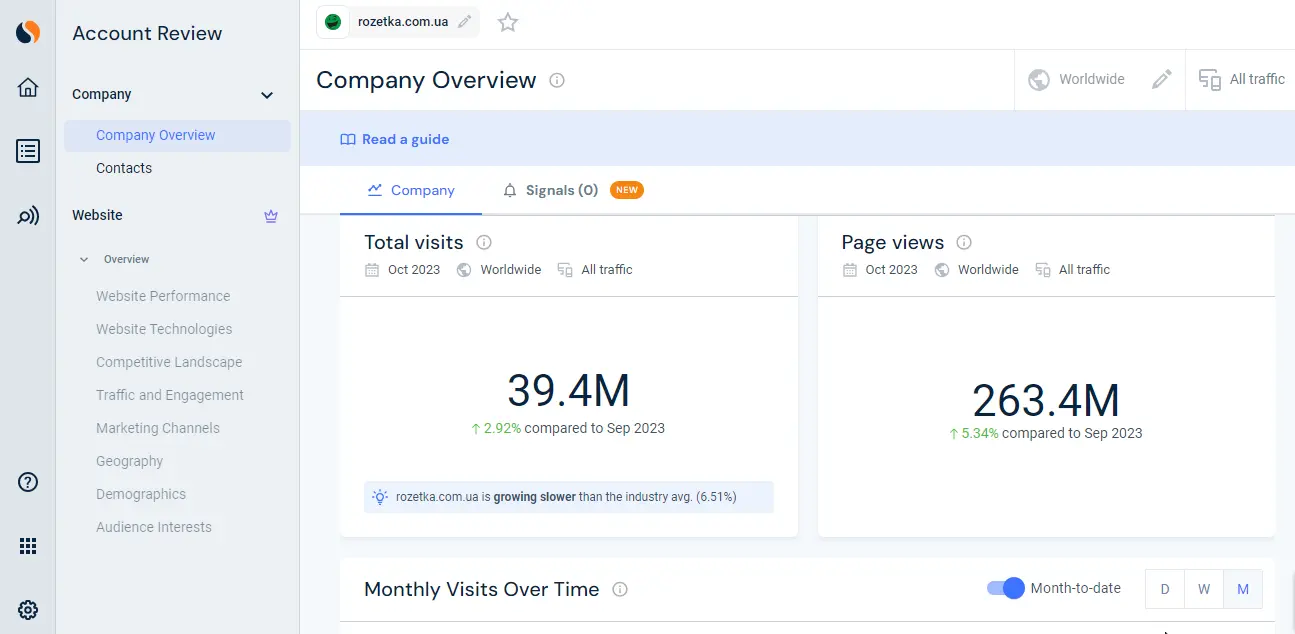Open Audience Interests page

coord(154,527)
